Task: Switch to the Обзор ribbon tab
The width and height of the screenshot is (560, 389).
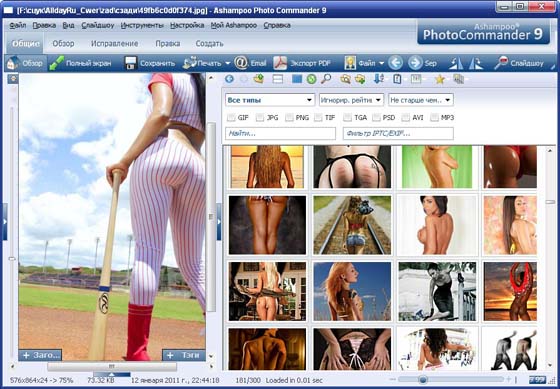Action: pyautogui.click(x=63, y=44)
